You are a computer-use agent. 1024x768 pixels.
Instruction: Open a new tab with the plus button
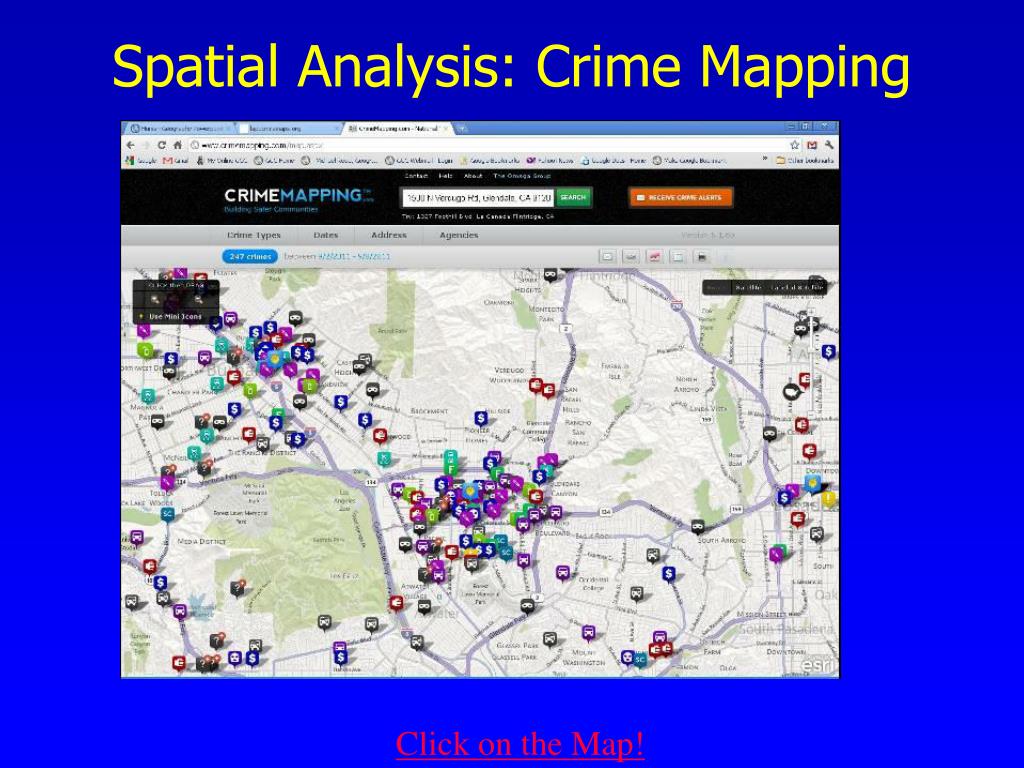[462, 129]
